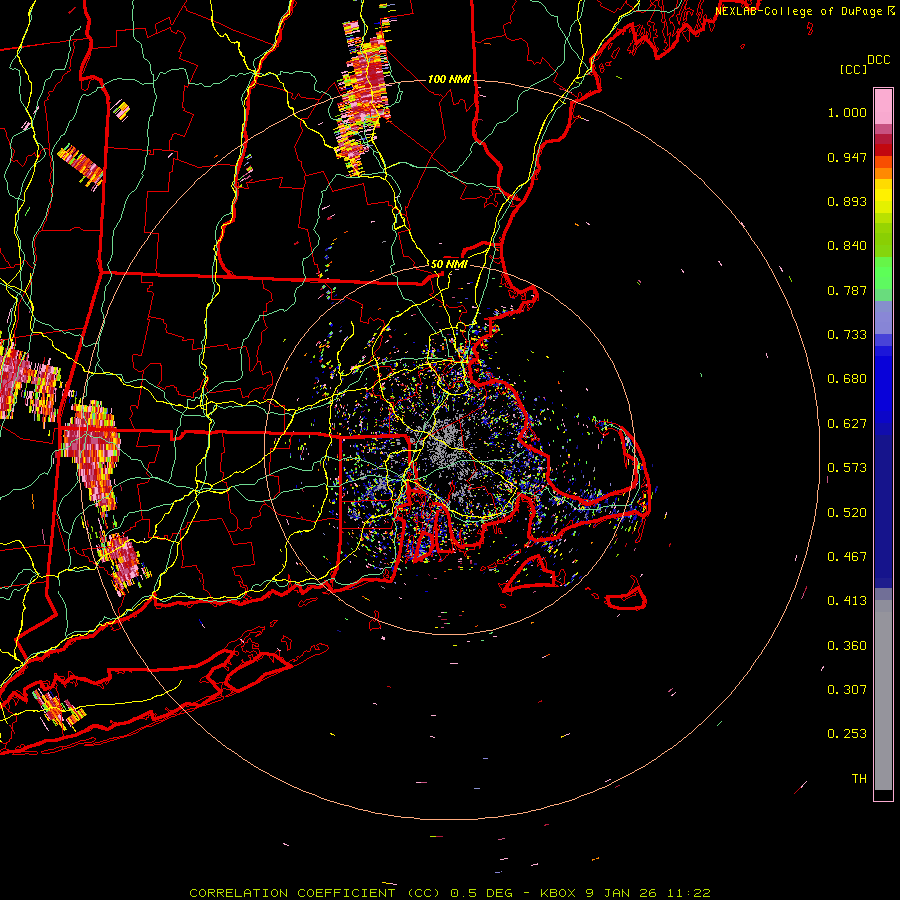Click the TH label at scale bottom
900x900 pixels.
point(859,779)
